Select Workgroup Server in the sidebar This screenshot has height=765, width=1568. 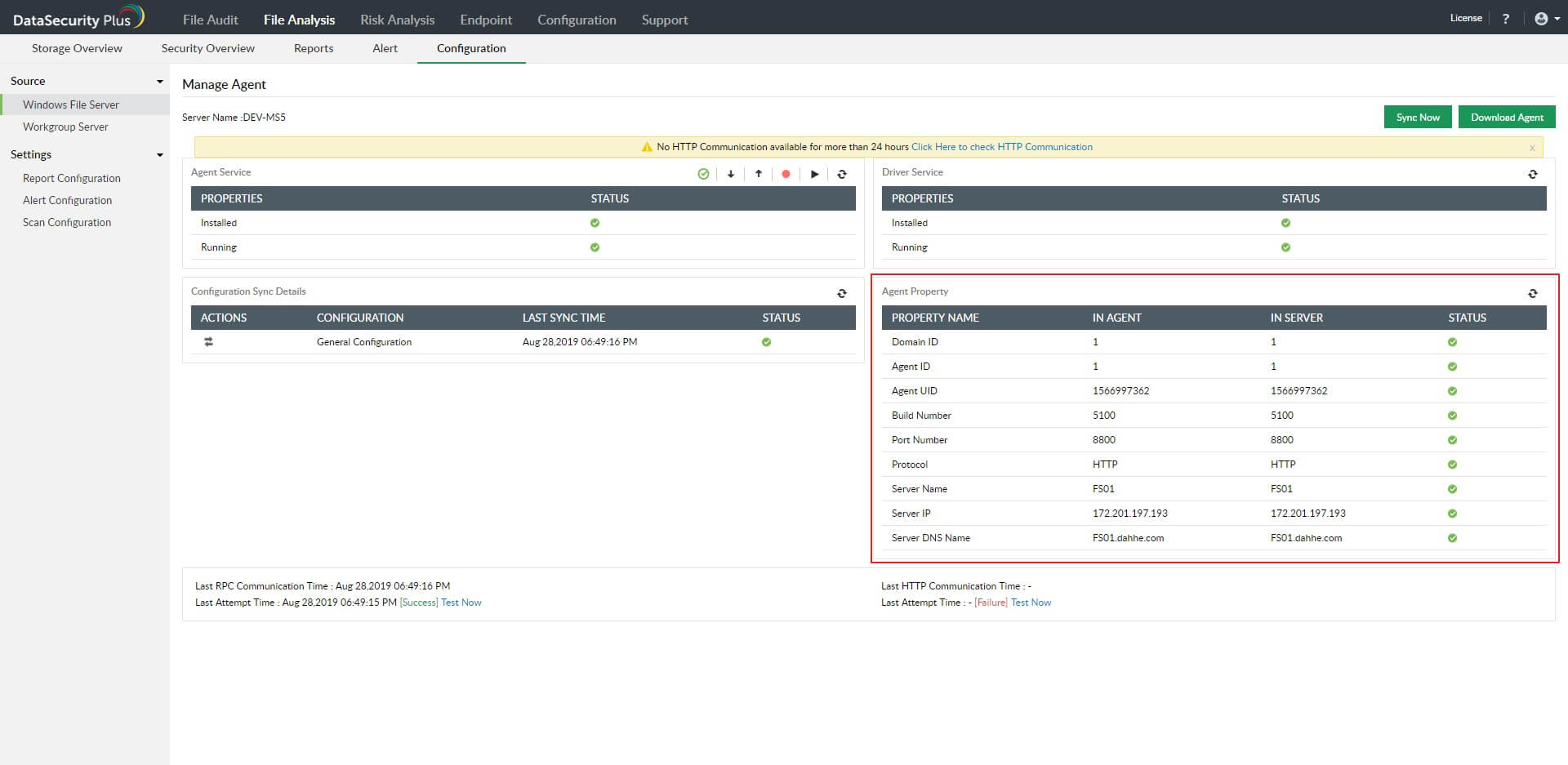tap(65, 127)
